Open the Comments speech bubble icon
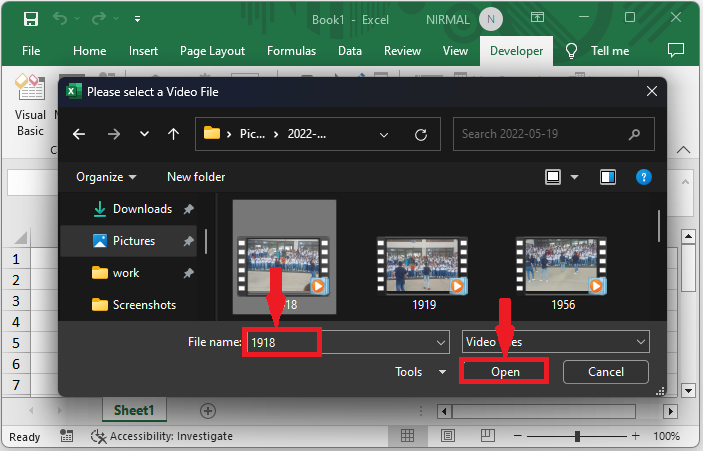Screen dimensions: 703x451 (676, 50)
